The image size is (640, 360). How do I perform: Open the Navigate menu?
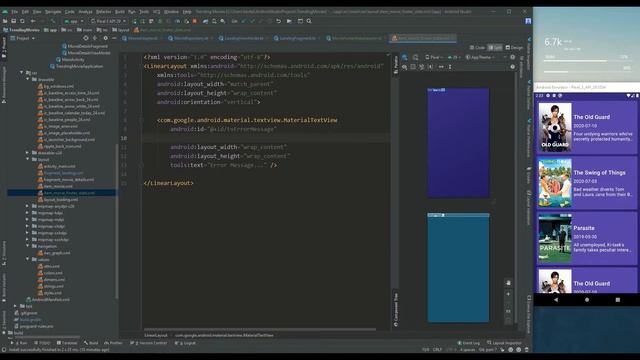point(53,12)
